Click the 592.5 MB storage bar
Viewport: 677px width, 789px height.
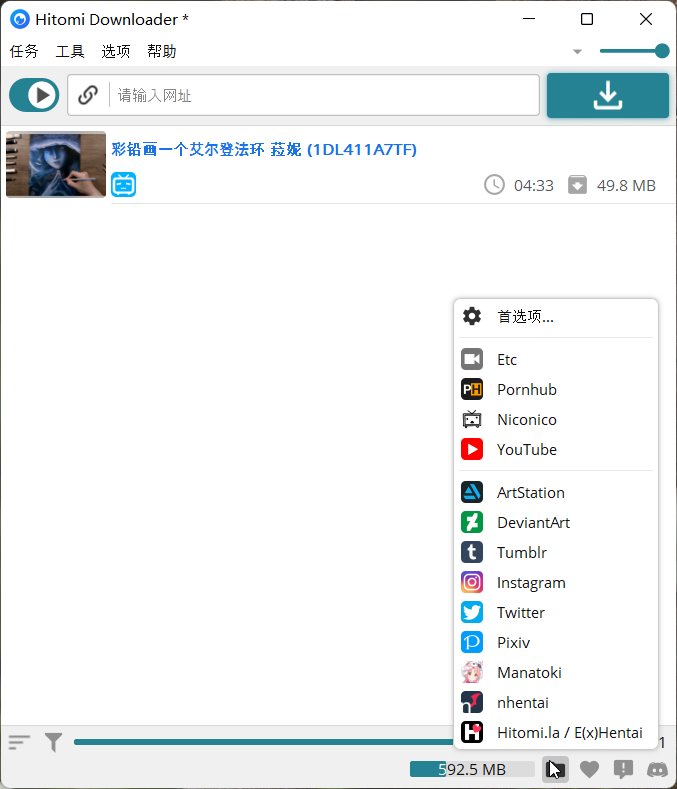point(472,769)
